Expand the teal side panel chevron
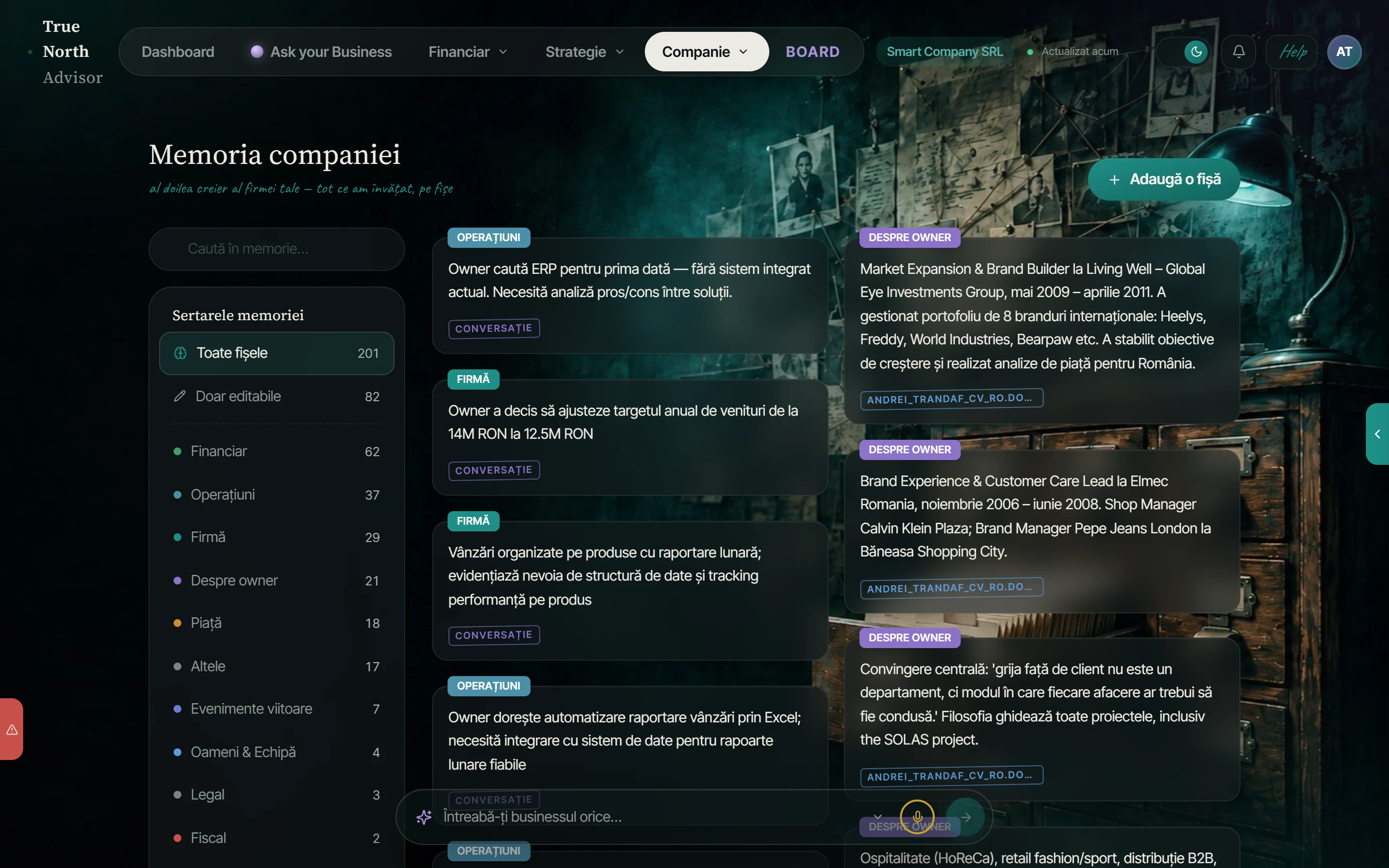1389x868 pixels. click(1377, 434)
